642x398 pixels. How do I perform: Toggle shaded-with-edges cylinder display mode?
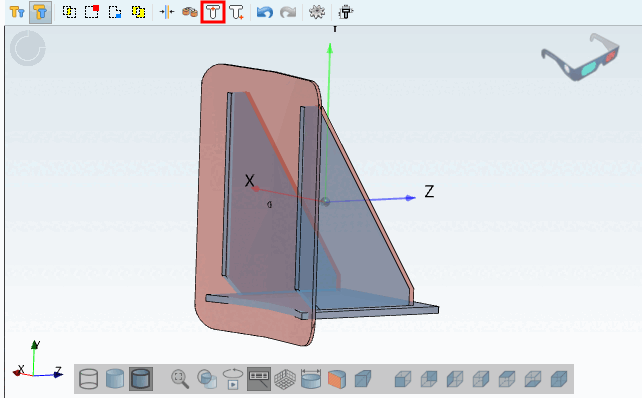pyautogui.click(x=141, y=379)
